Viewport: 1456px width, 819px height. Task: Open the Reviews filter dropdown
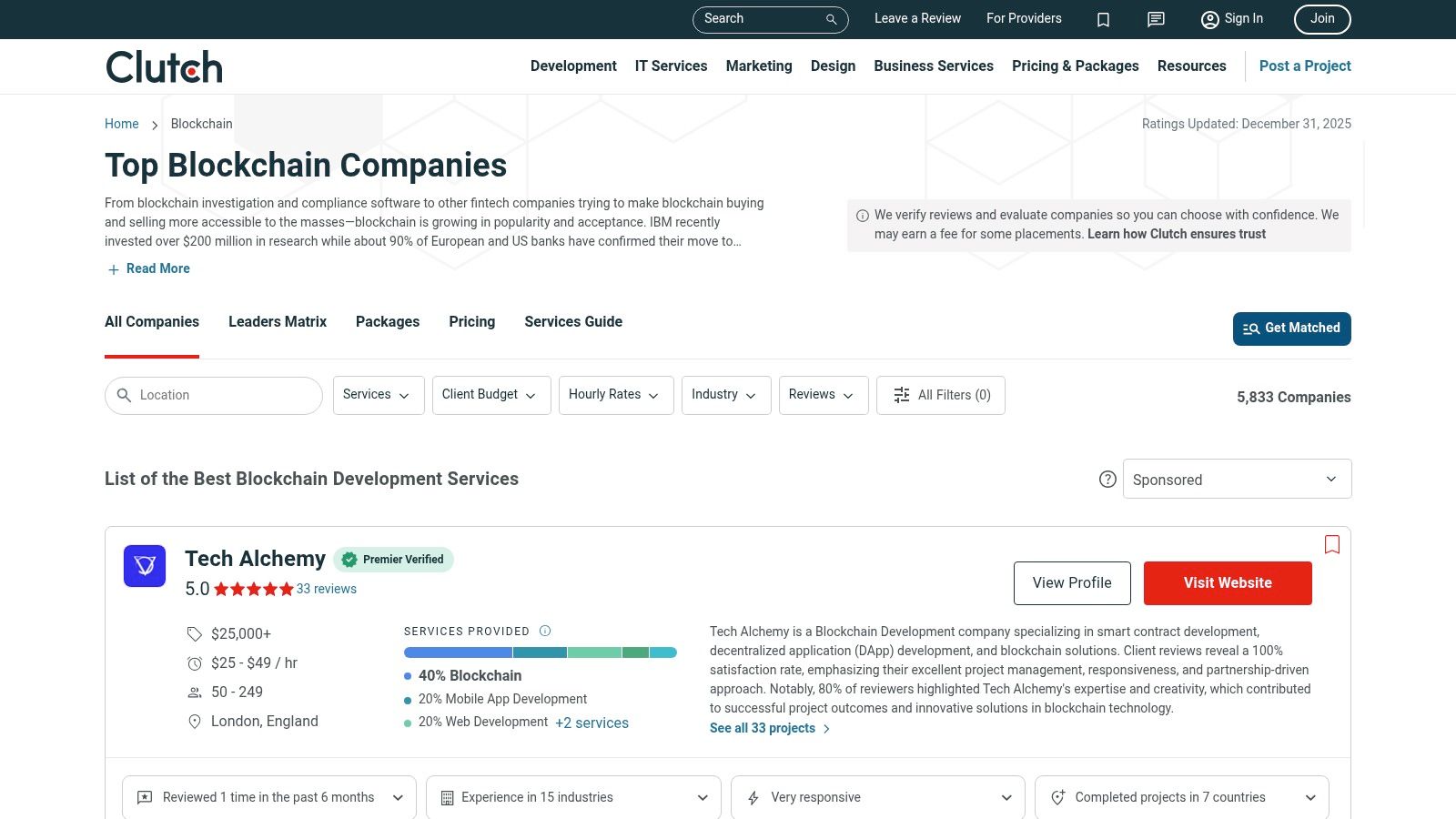pos(824,395)
